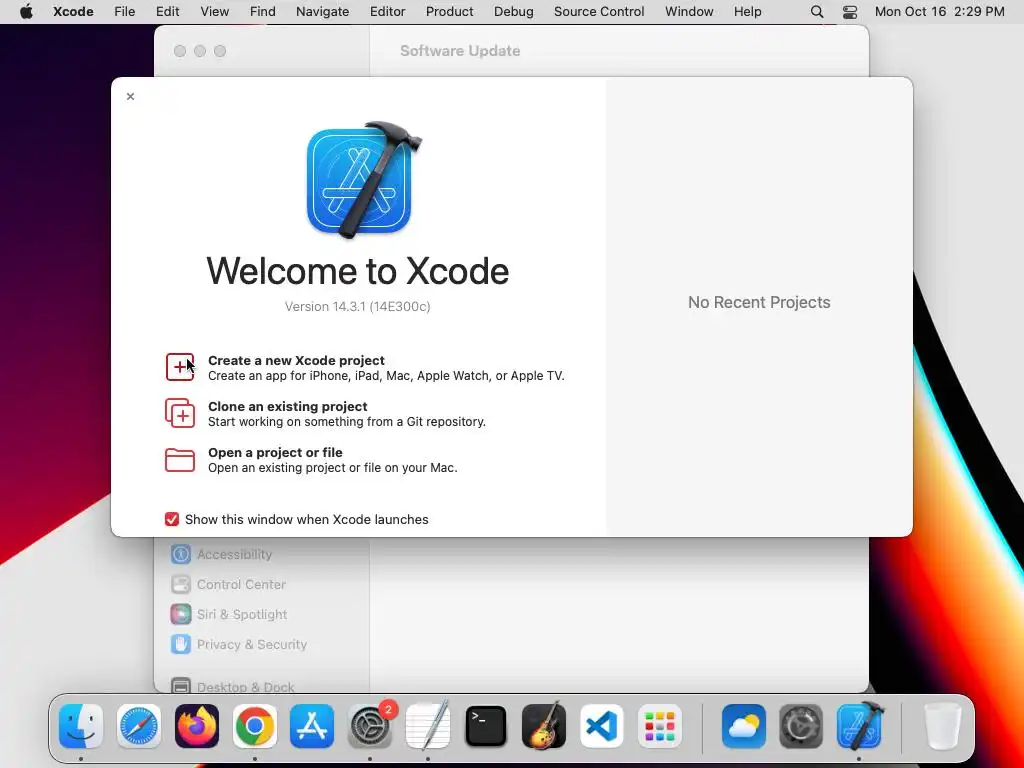Screen dimensions: 1024x768
Task: Open the File menu
Action: [x=125, y=12]
